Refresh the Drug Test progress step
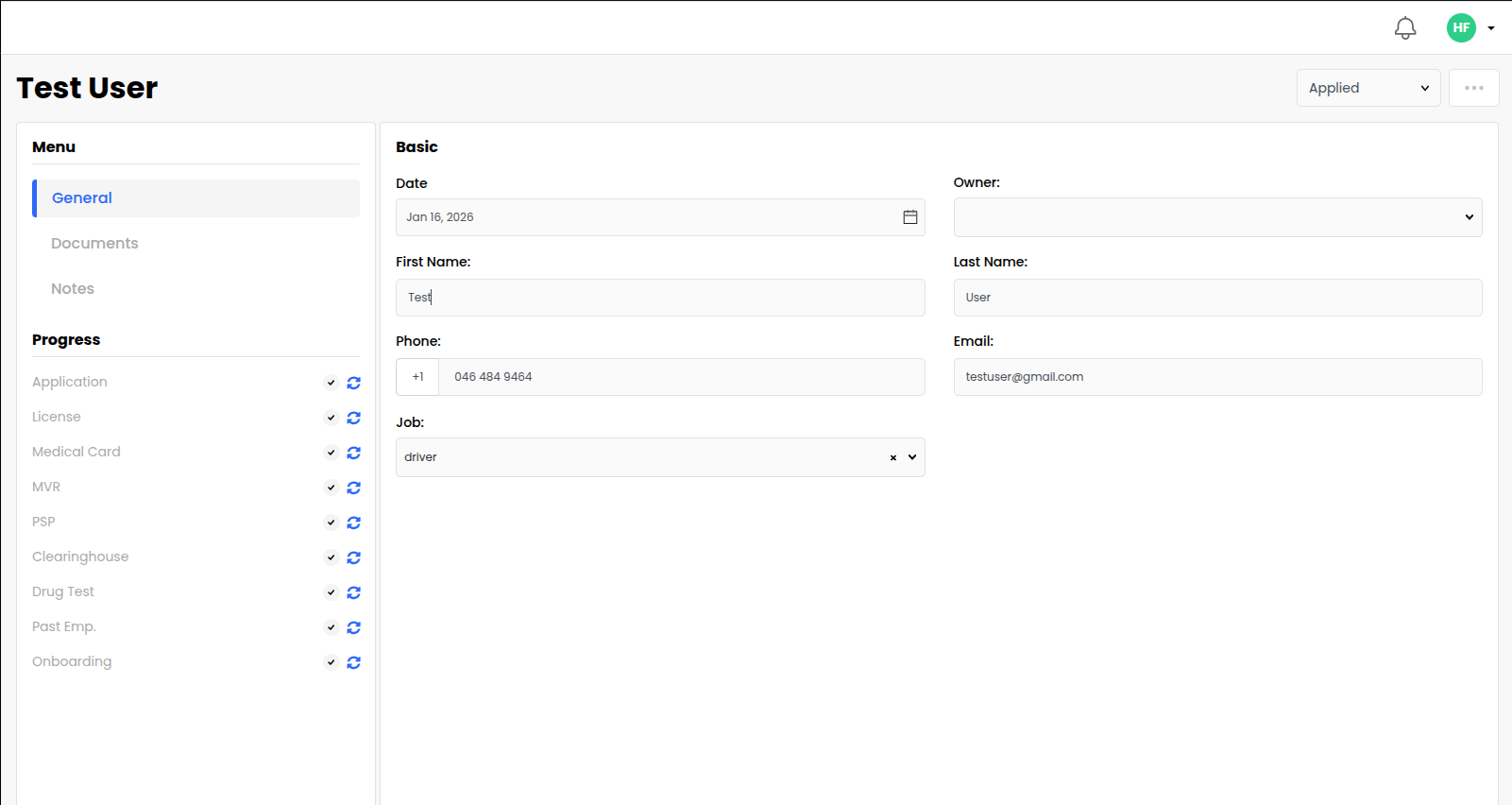1512x805 pixels. coord(354,592)
